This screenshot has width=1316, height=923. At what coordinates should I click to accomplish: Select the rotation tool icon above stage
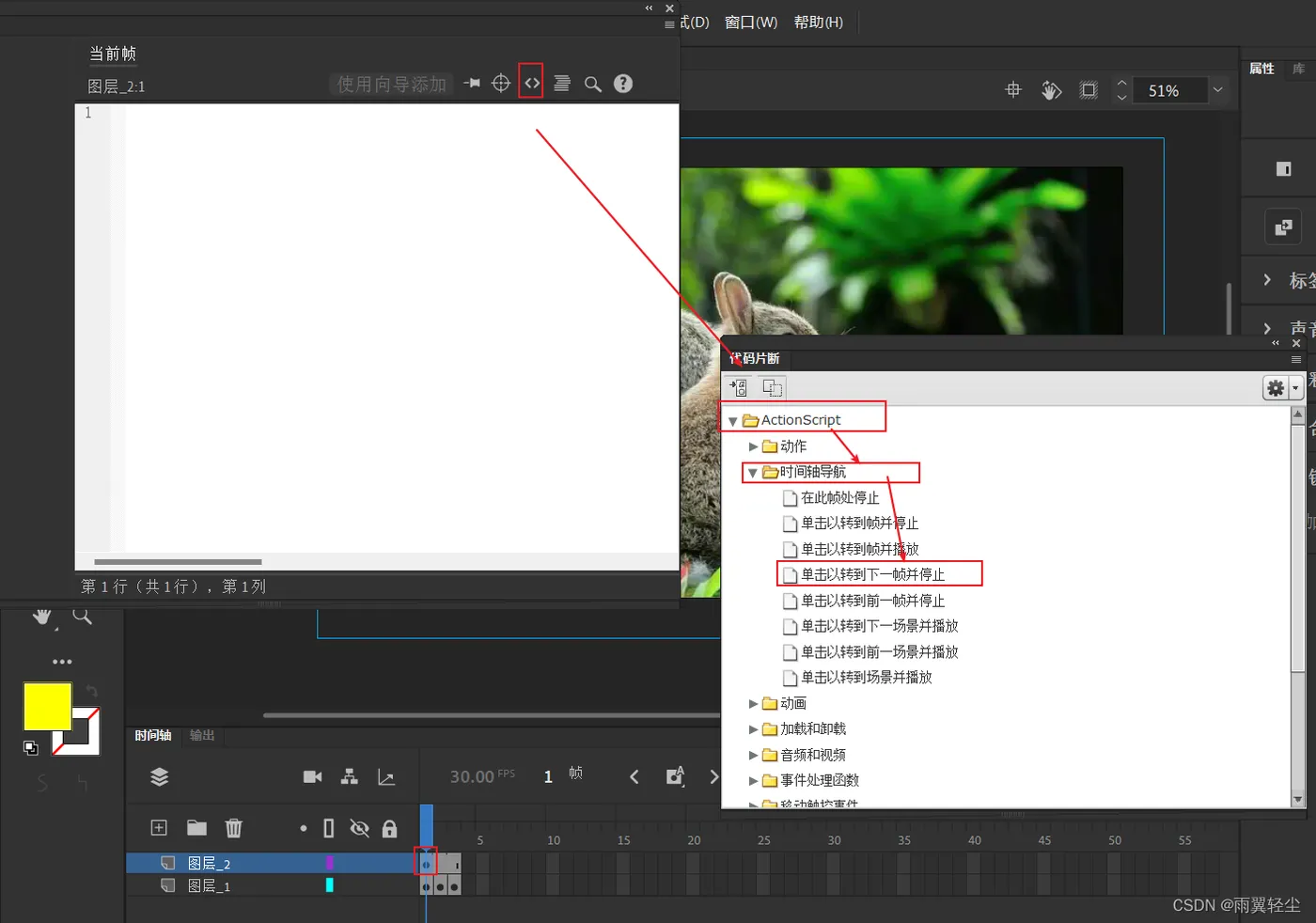click(x=1051, y=90)
